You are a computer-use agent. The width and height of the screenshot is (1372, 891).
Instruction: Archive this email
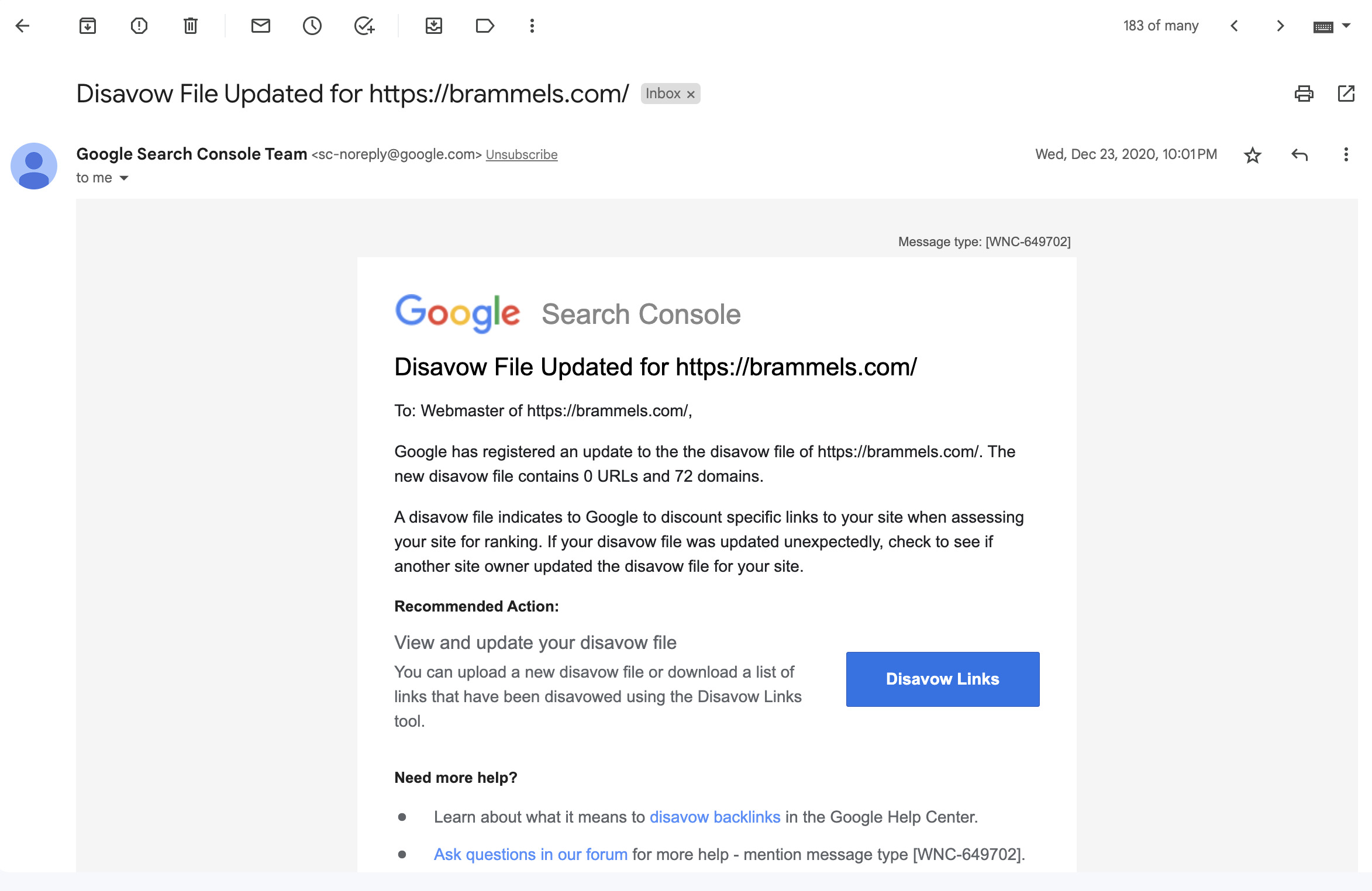(88, 26)
